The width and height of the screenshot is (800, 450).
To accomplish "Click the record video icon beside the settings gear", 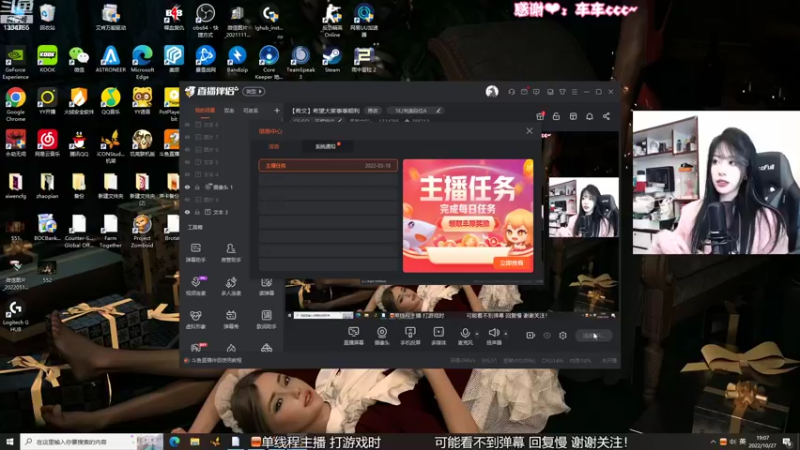I will point(531,335).
